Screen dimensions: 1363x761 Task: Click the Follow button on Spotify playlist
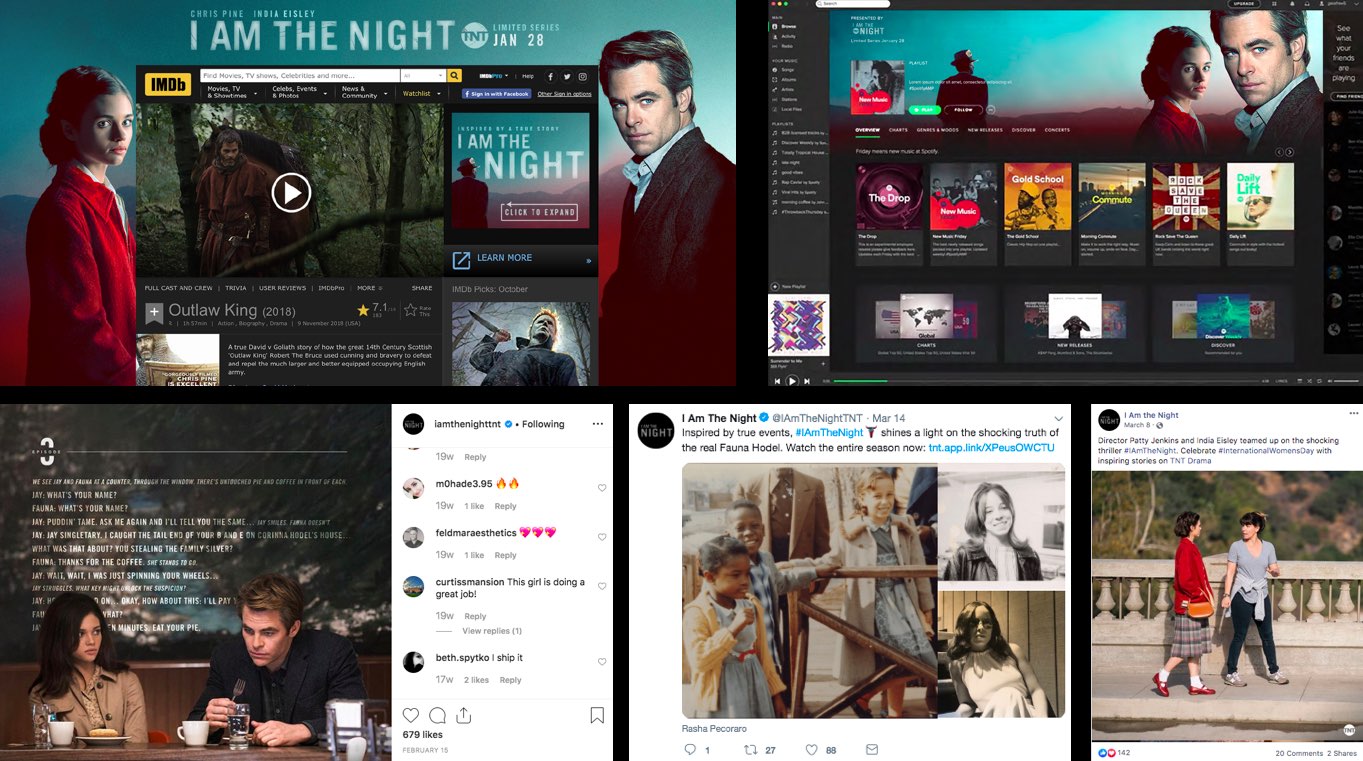(964, 110)
